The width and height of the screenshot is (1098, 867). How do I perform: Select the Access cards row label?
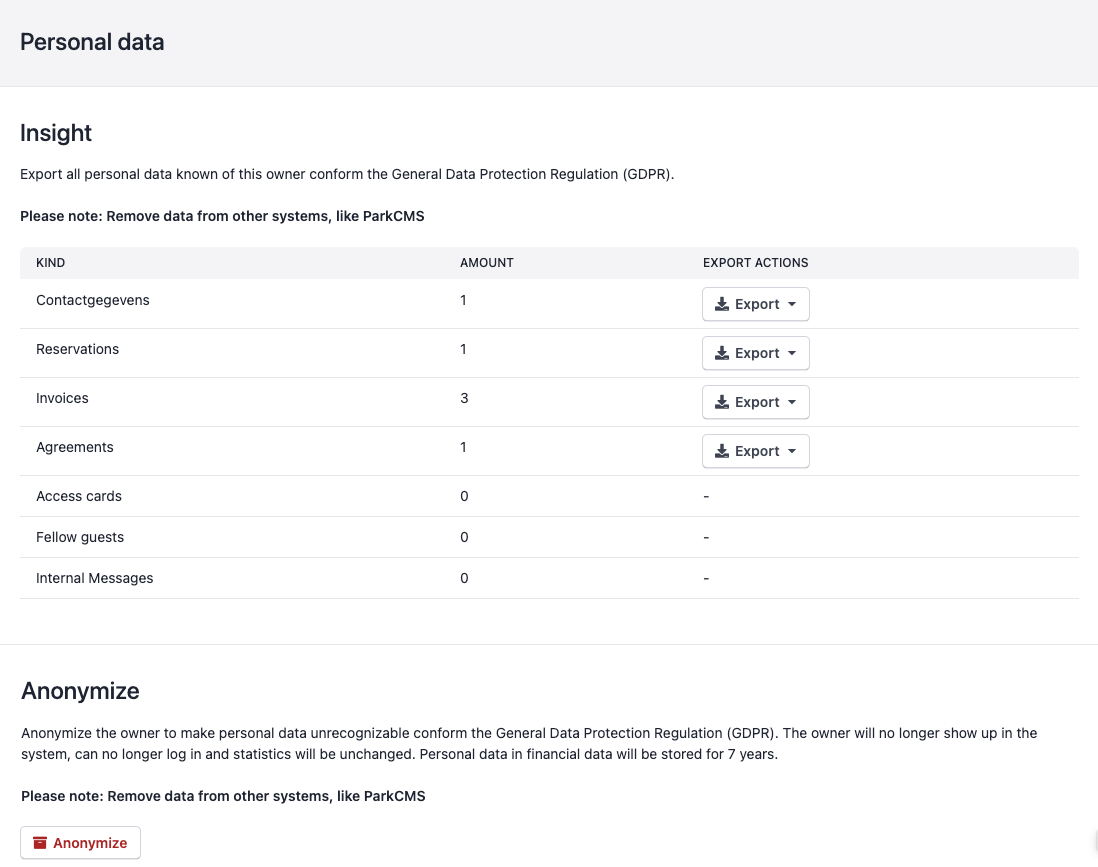[79, 496]
